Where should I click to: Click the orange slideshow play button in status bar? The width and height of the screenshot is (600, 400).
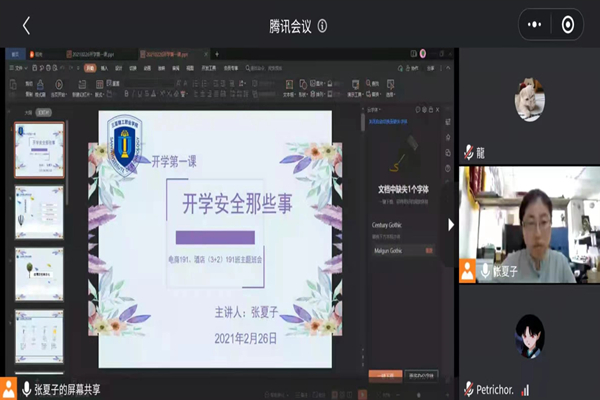[362, 394]
